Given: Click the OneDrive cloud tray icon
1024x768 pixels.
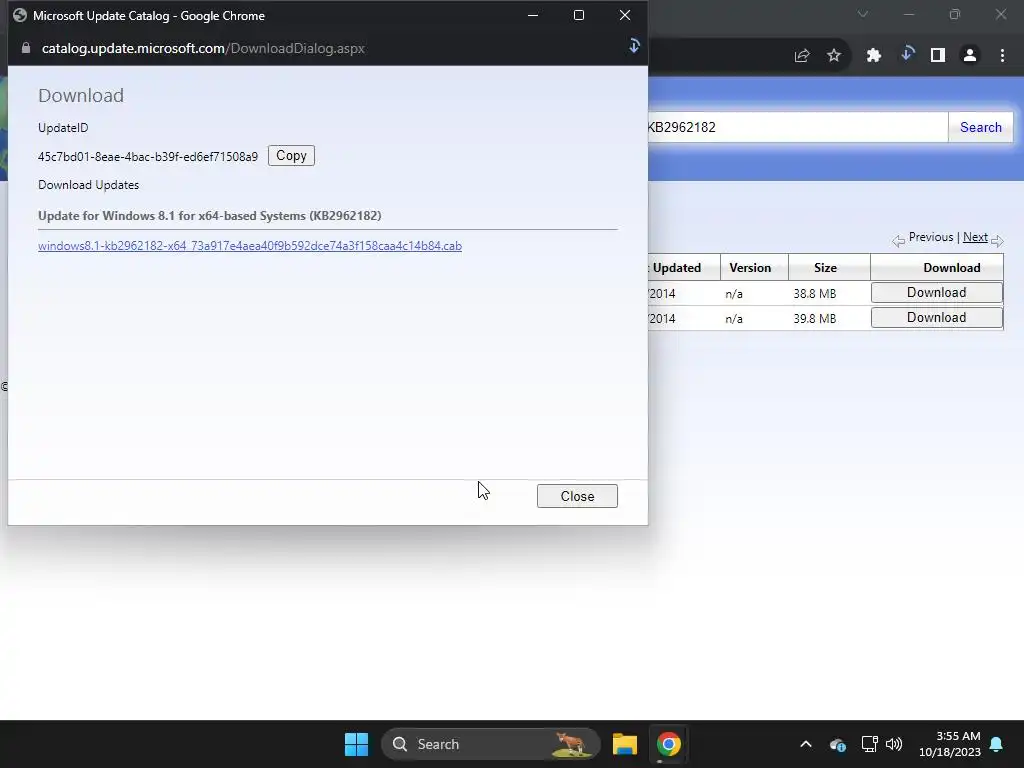Looking at the screenshot, I should pyautogui.click(x=838, y=744).
